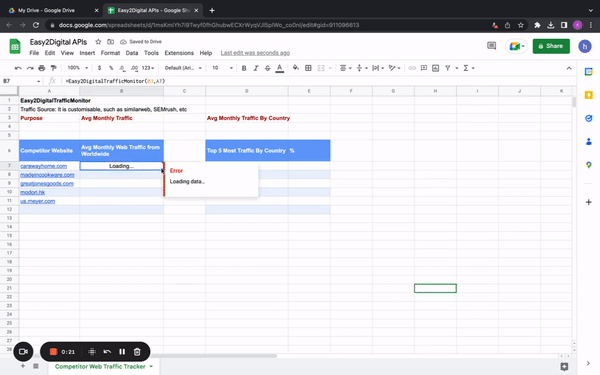Open the Format menu
This screenshot has width=600, height=375.
110,53
